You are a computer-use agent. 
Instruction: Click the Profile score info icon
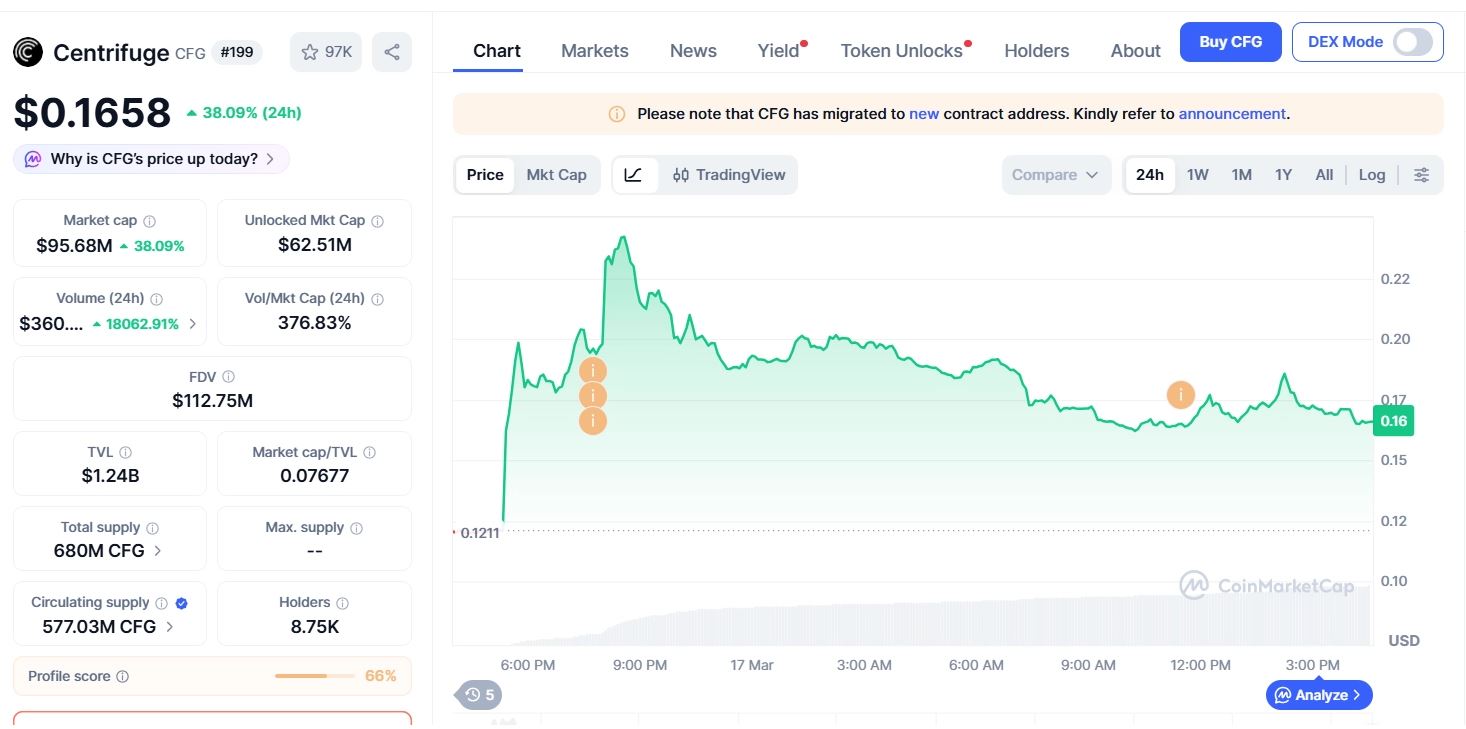pyautogui.click(x=123, y=677)
